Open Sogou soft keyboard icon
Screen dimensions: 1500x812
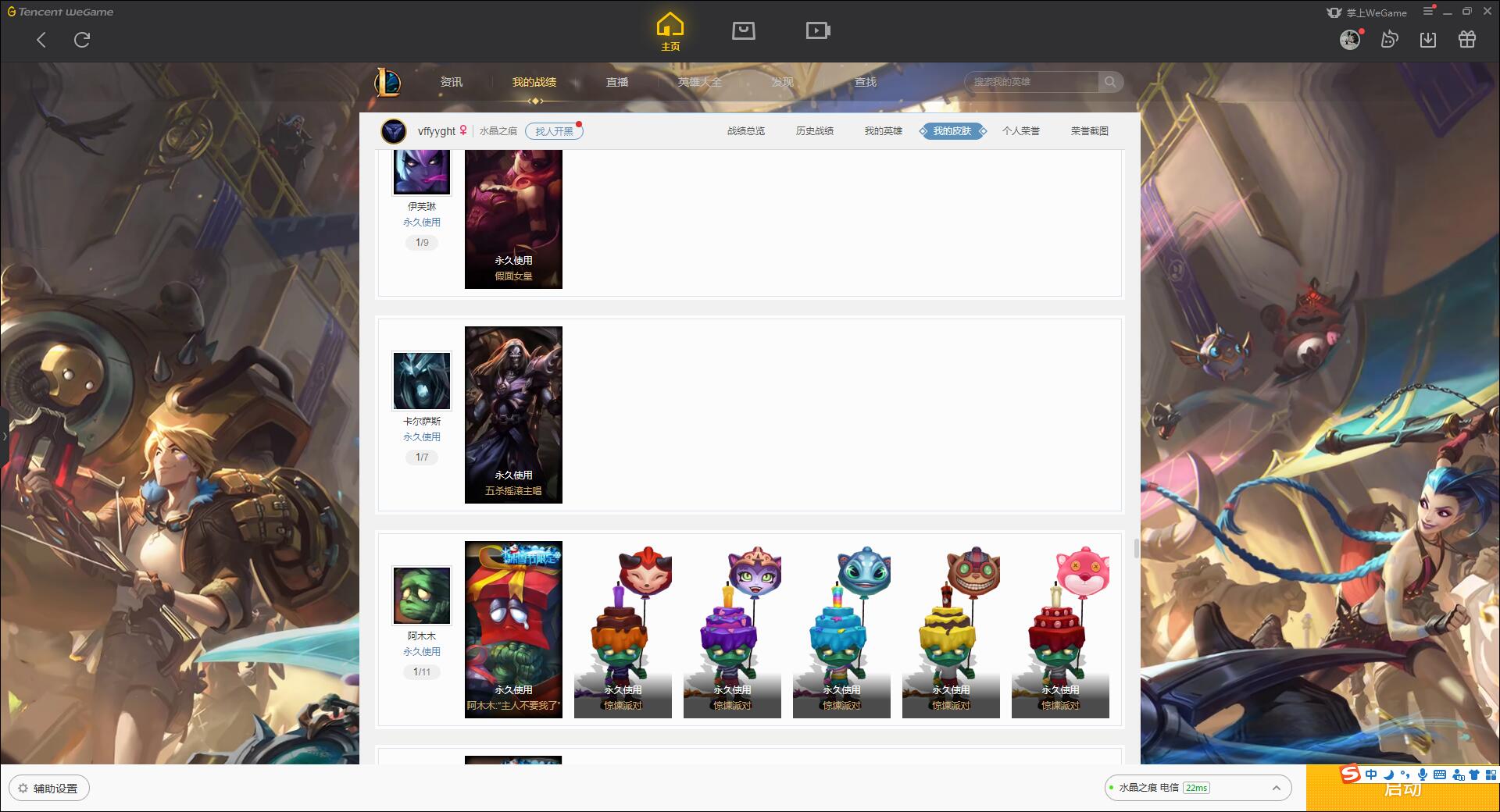(1440, 775)
